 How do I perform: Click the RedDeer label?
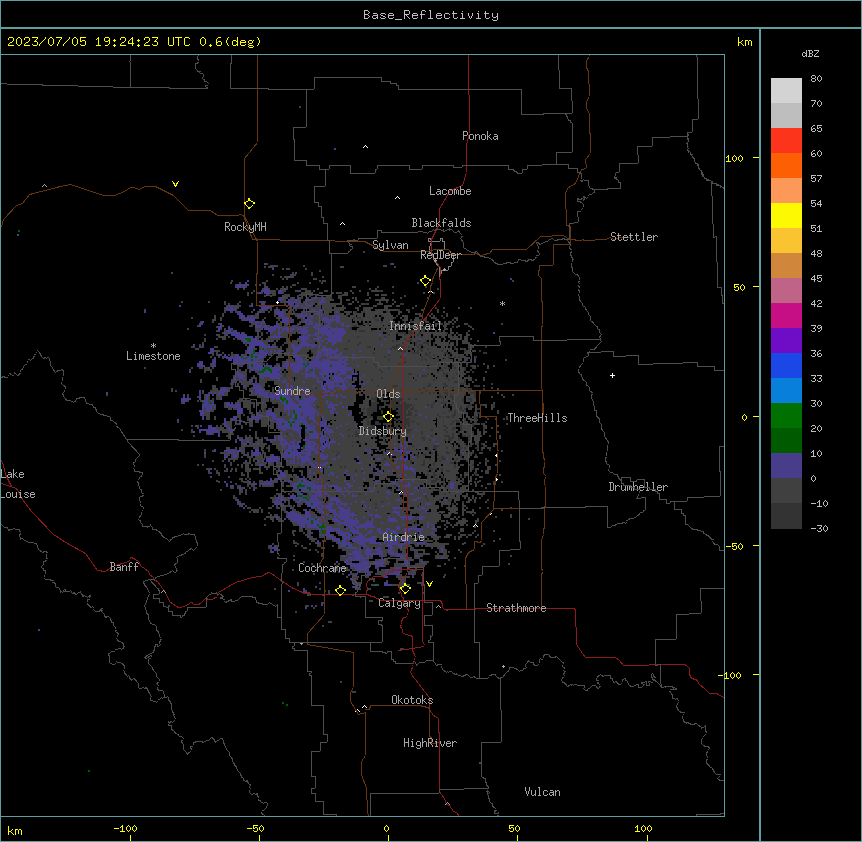click(440, 255)
